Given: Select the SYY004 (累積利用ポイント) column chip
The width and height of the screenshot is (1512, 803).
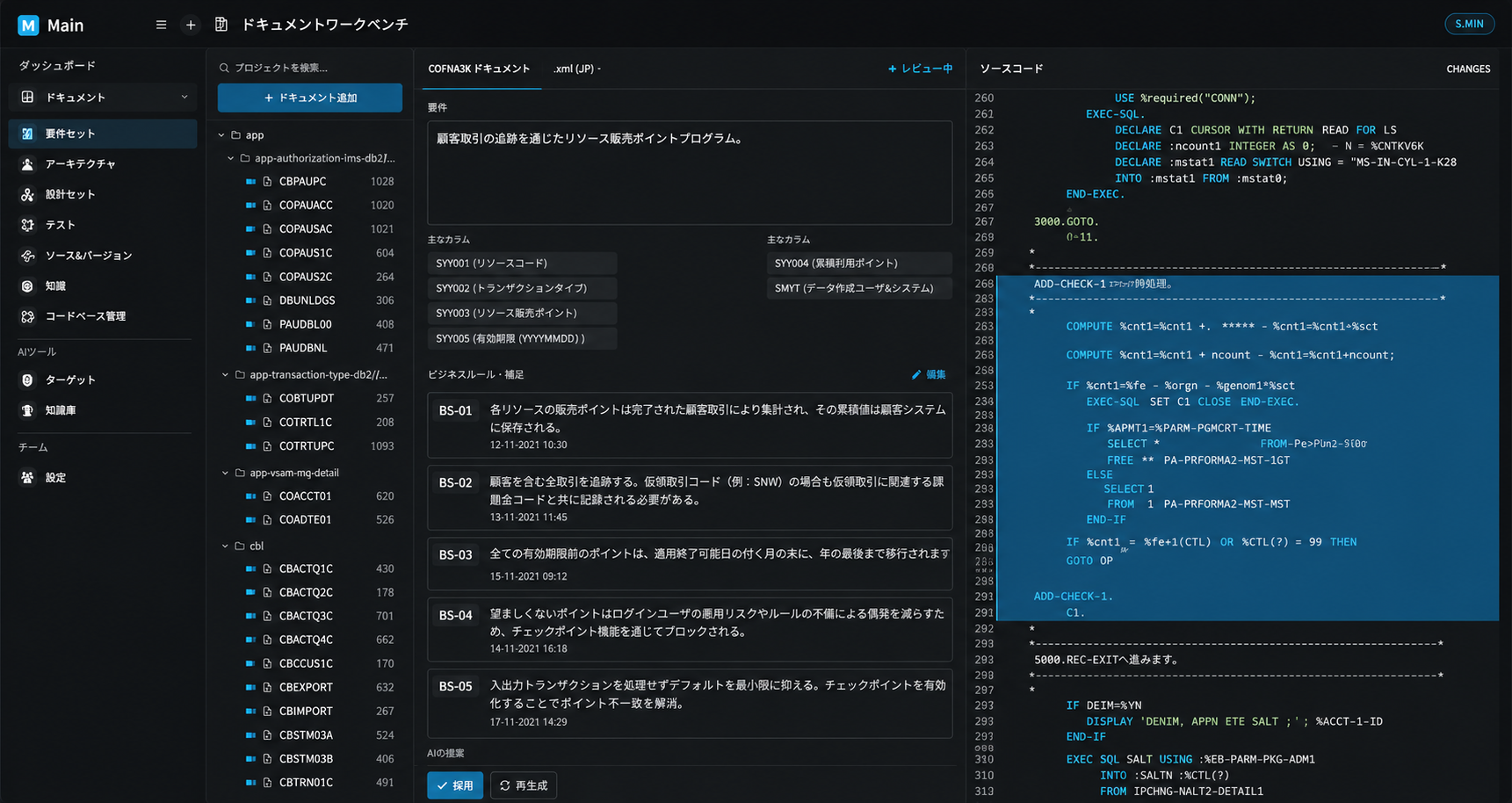Looking at the screenshot, I should pos(859,264).
